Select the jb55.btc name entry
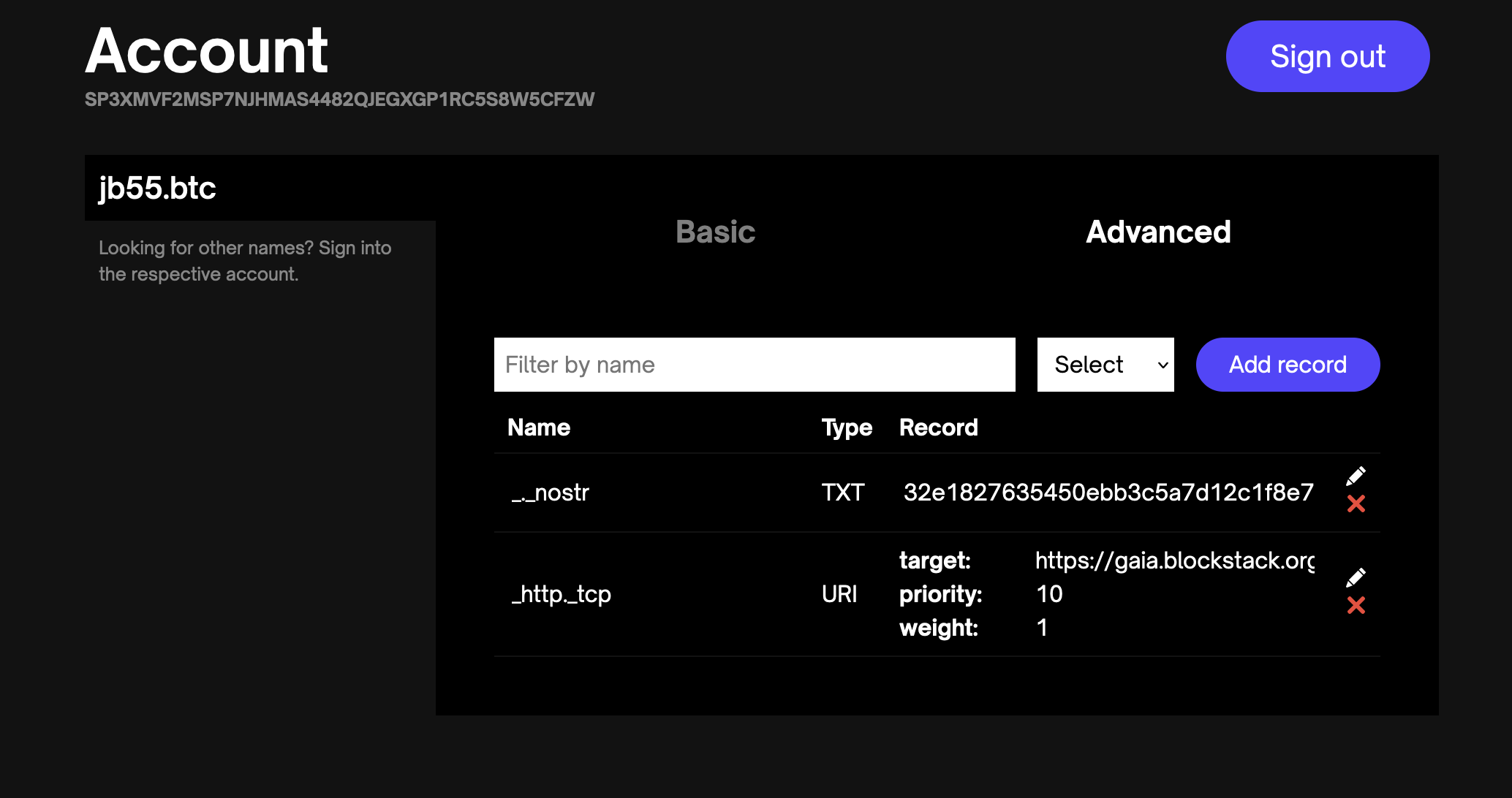The height and width of the screenshot is (798, 1512). coord(260,188)
